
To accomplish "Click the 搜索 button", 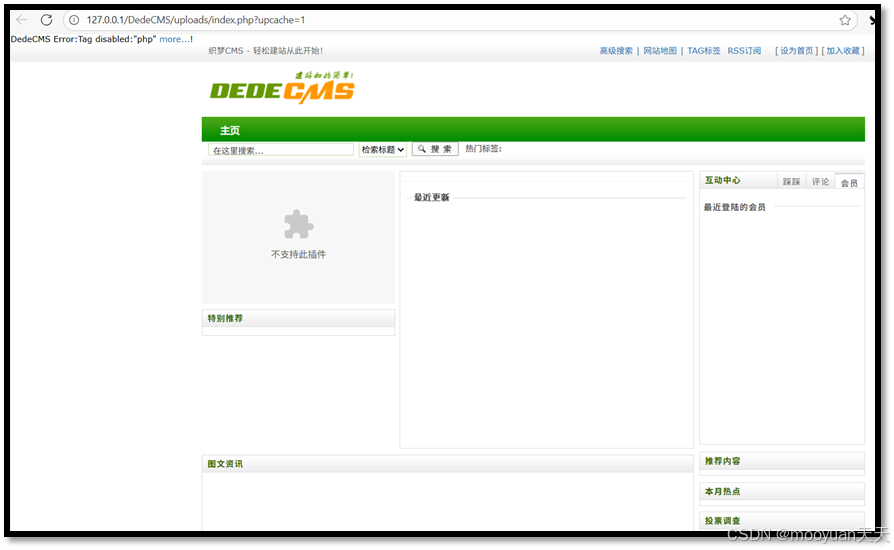I will [435, 149].
